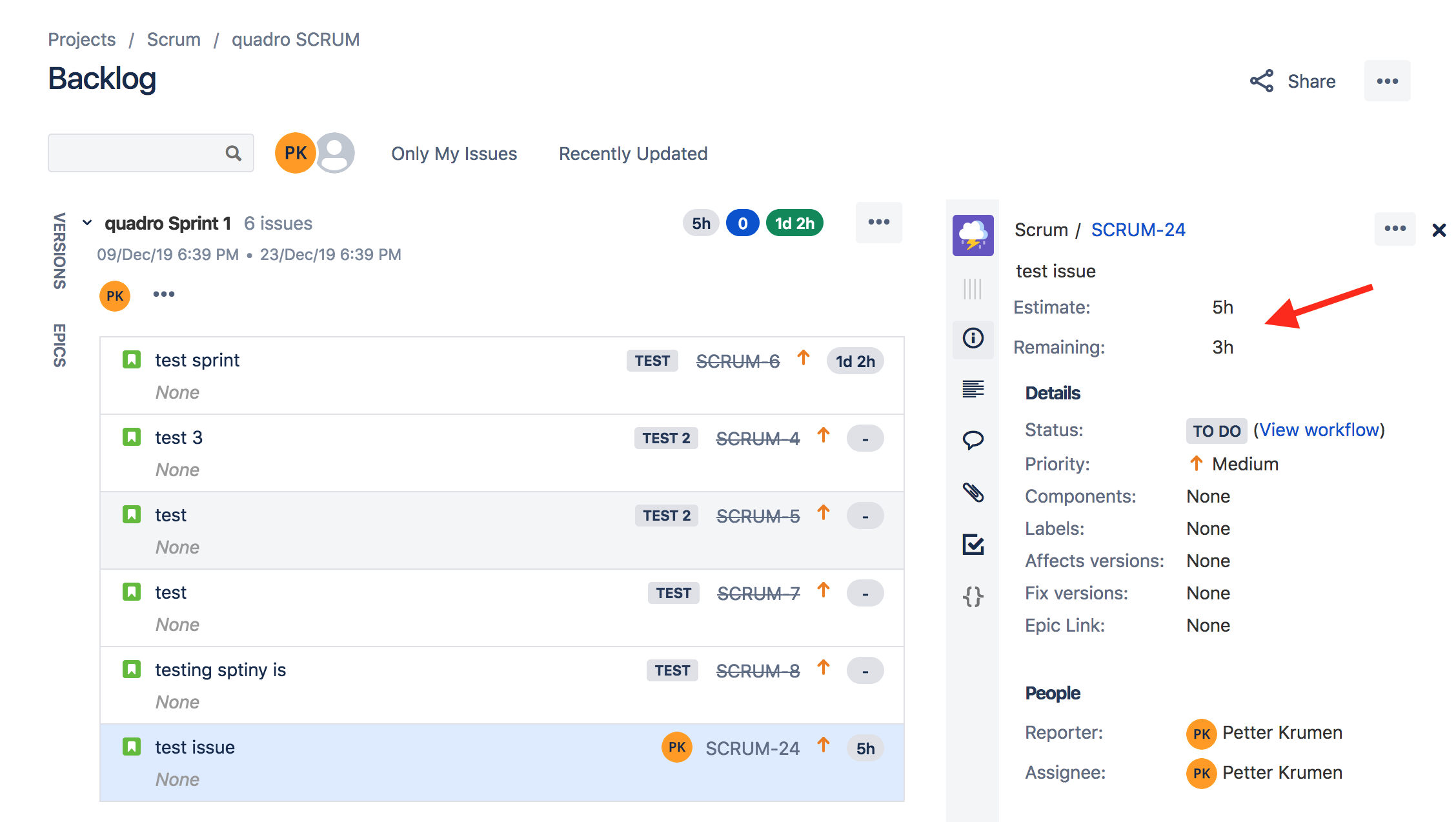Collapse the quadro Sprint 1 section

tap(87, 223)
